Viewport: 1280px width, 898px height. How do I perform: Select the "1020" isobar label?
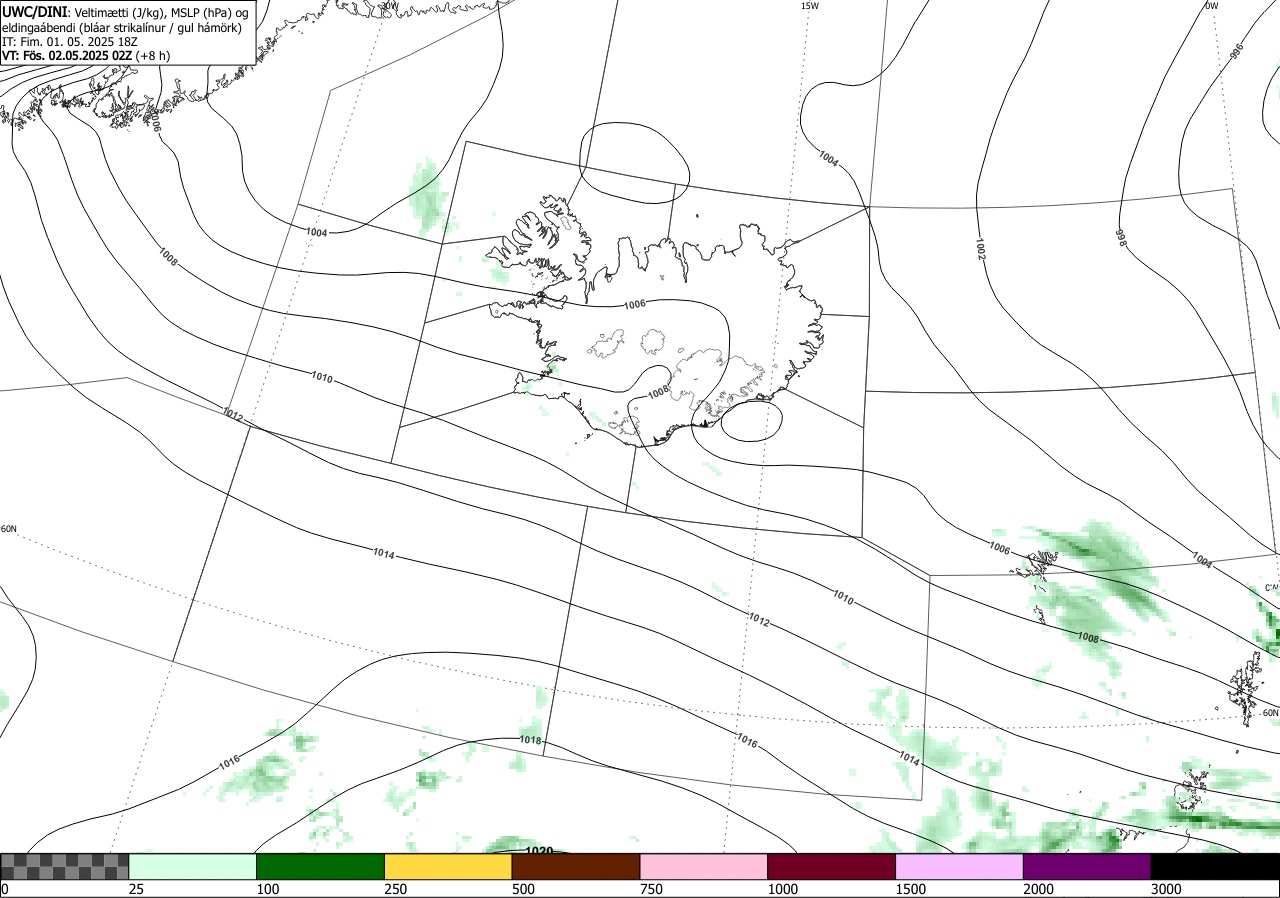(x=539, y=851)
